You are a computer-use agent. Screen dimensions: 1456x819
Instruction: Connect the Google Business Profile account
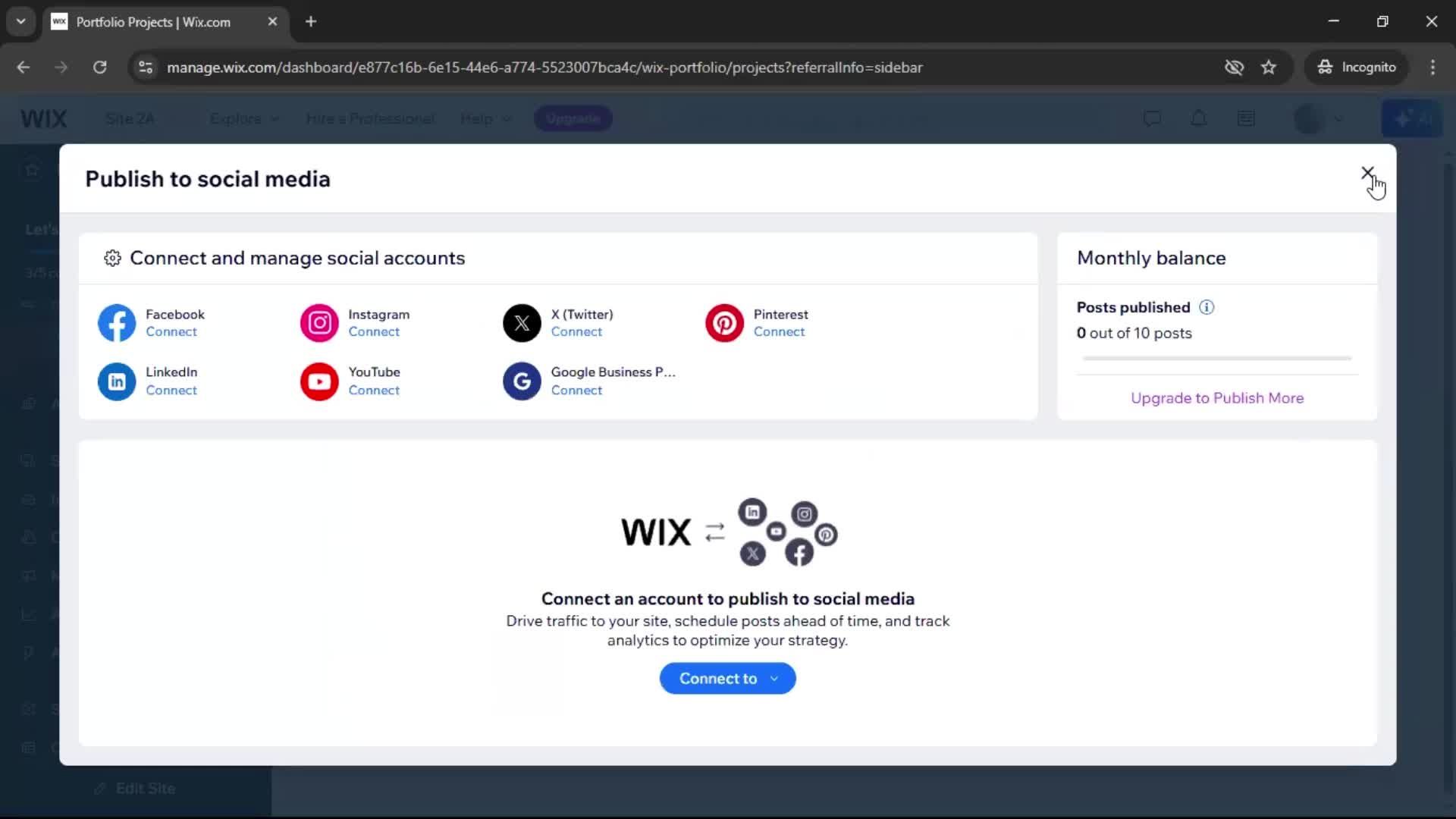pyautogui.click(x=576, y=391)
